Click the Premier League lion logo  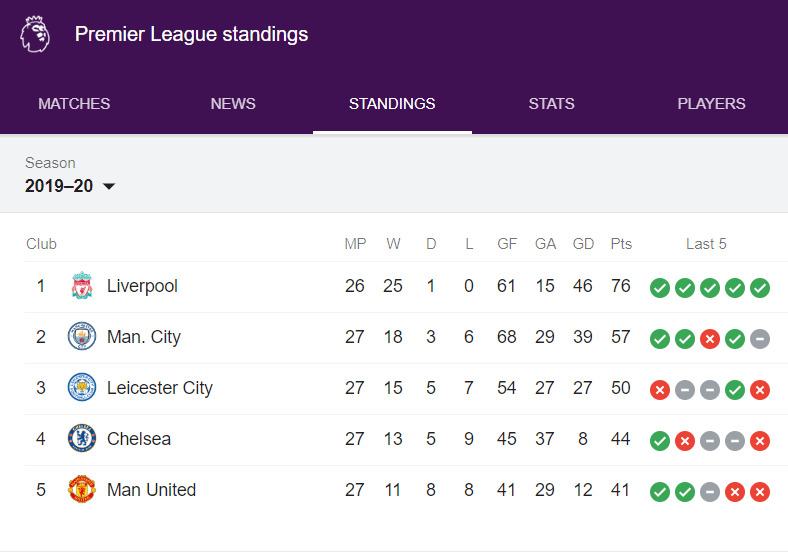(34, 34)
